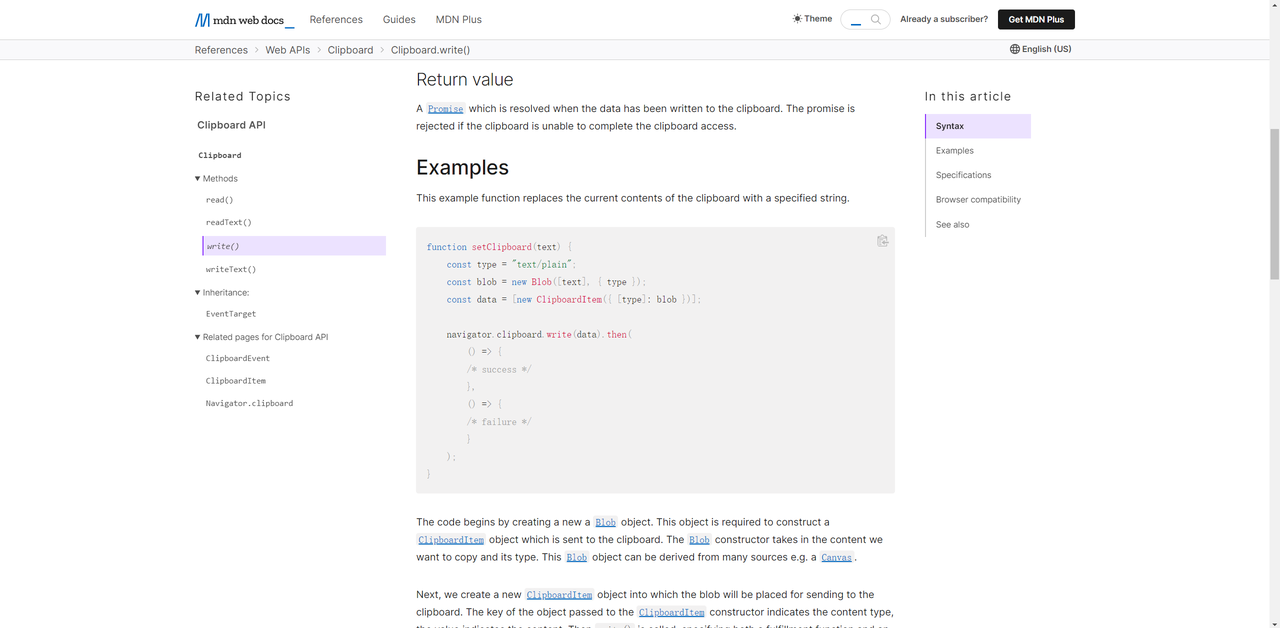The height and width of the screenshot is (628, 1280).
Task: Click 'function setClipboard(text)' code line
Action: click(499, 247)
